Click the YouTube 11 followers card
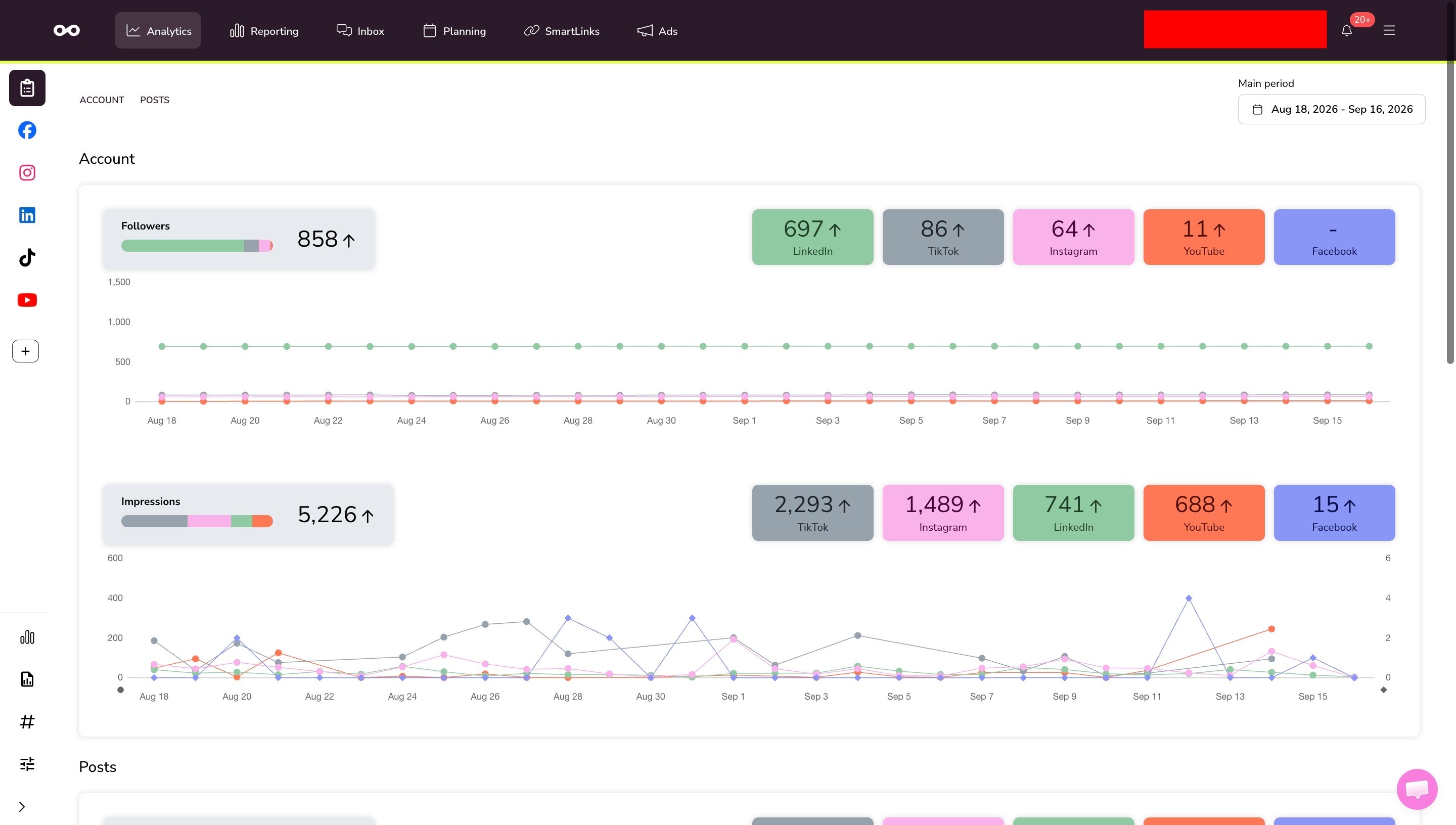This screenshot has height=825, width=1456. click(1204, 237)
